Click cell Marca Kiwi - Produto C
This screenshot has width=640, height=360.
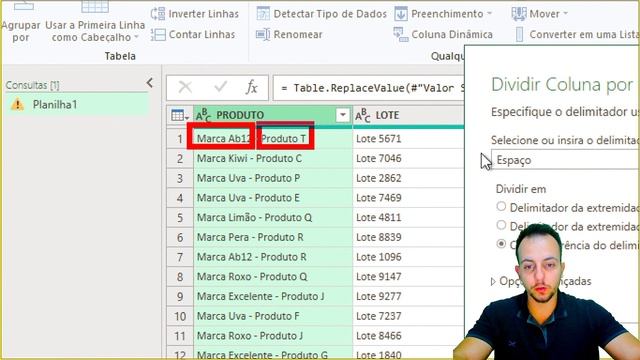pyautogui.click(x=273, y=158)
